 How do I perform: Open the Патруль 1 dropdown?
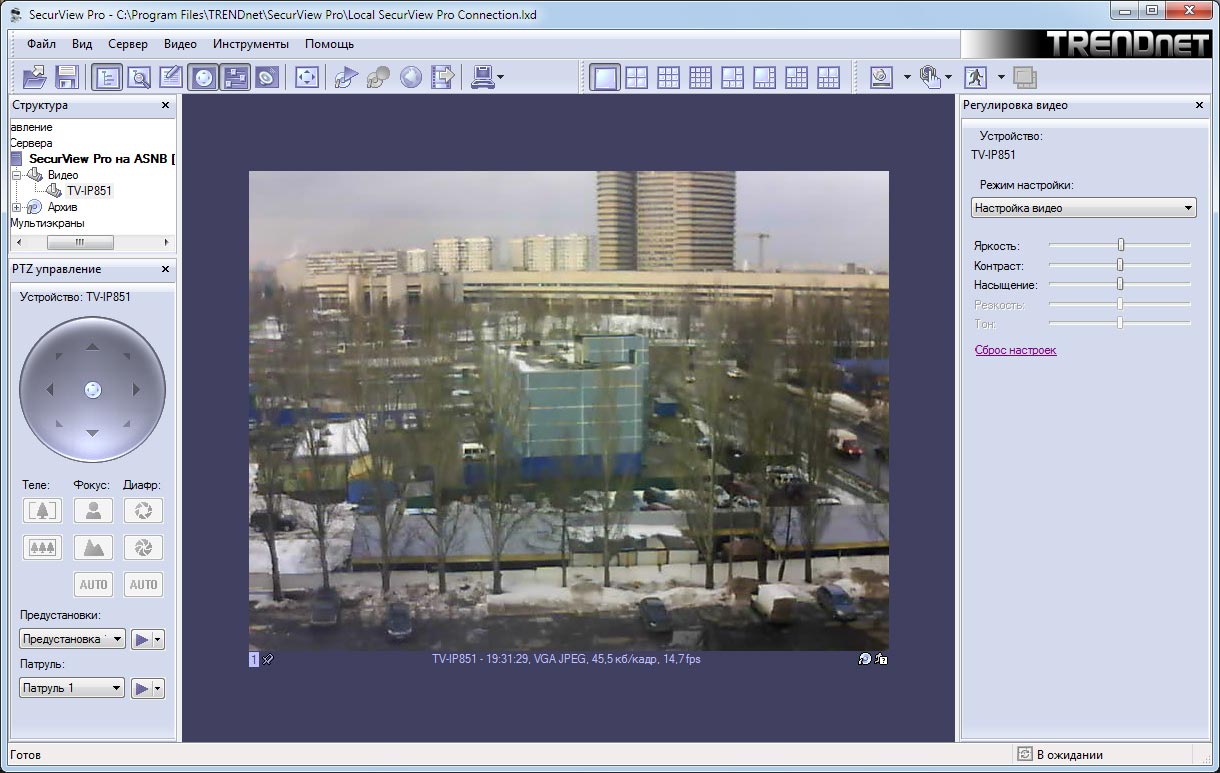tap(72, 688)
